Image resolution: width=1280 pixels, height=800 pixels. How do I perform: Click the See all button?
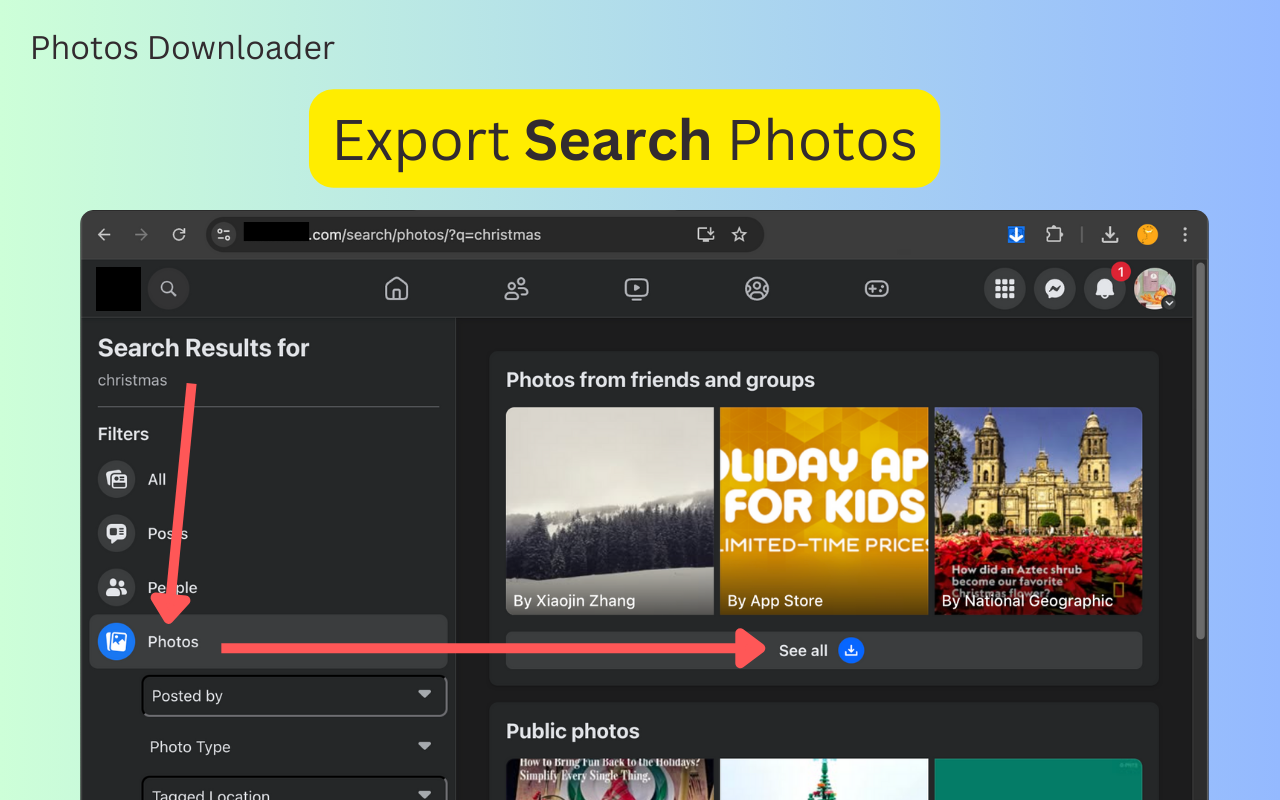point(803,650)
